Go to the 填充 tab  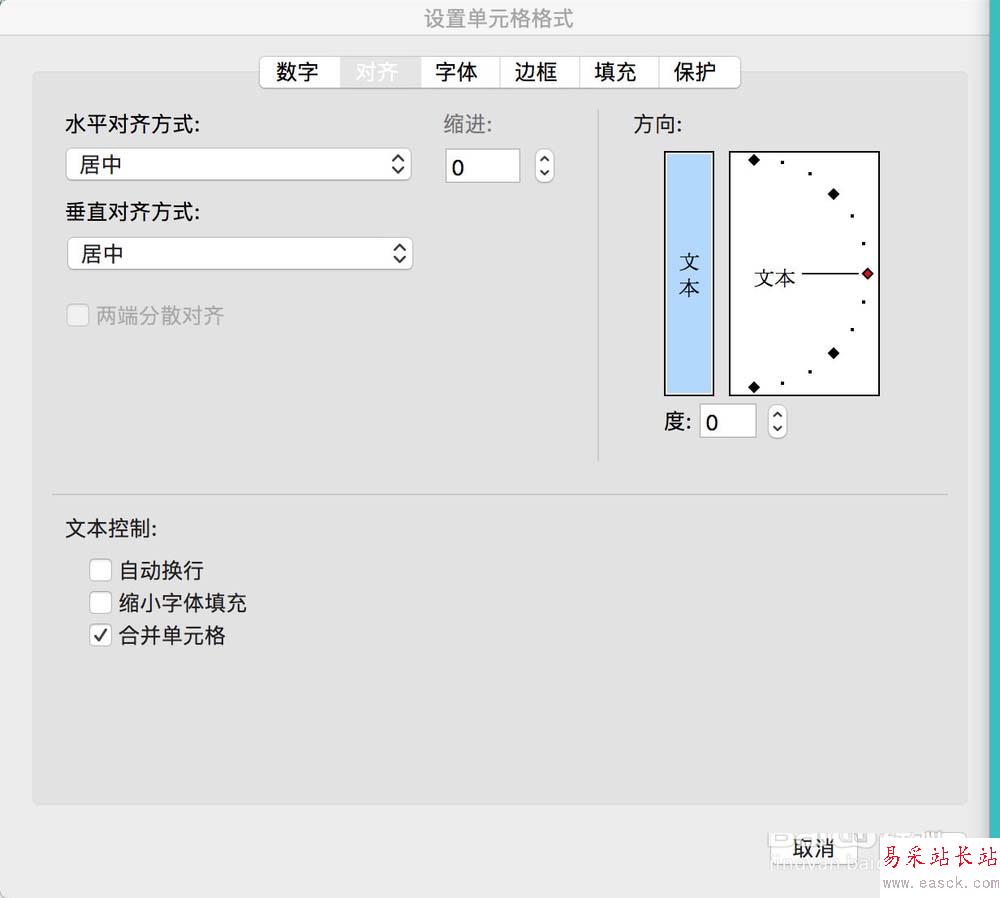[x=615, y=72]
